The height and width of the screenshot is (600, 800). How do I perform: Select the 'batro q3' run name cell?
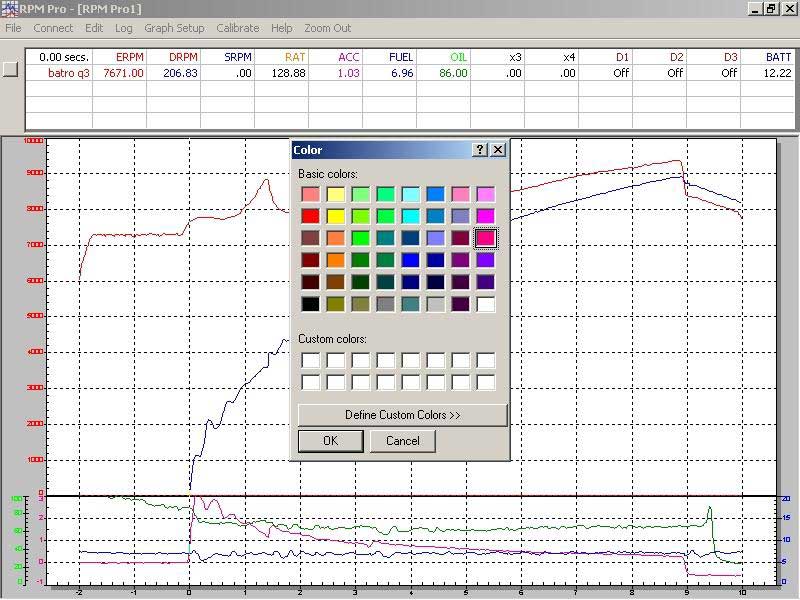[x=59, y=73]
